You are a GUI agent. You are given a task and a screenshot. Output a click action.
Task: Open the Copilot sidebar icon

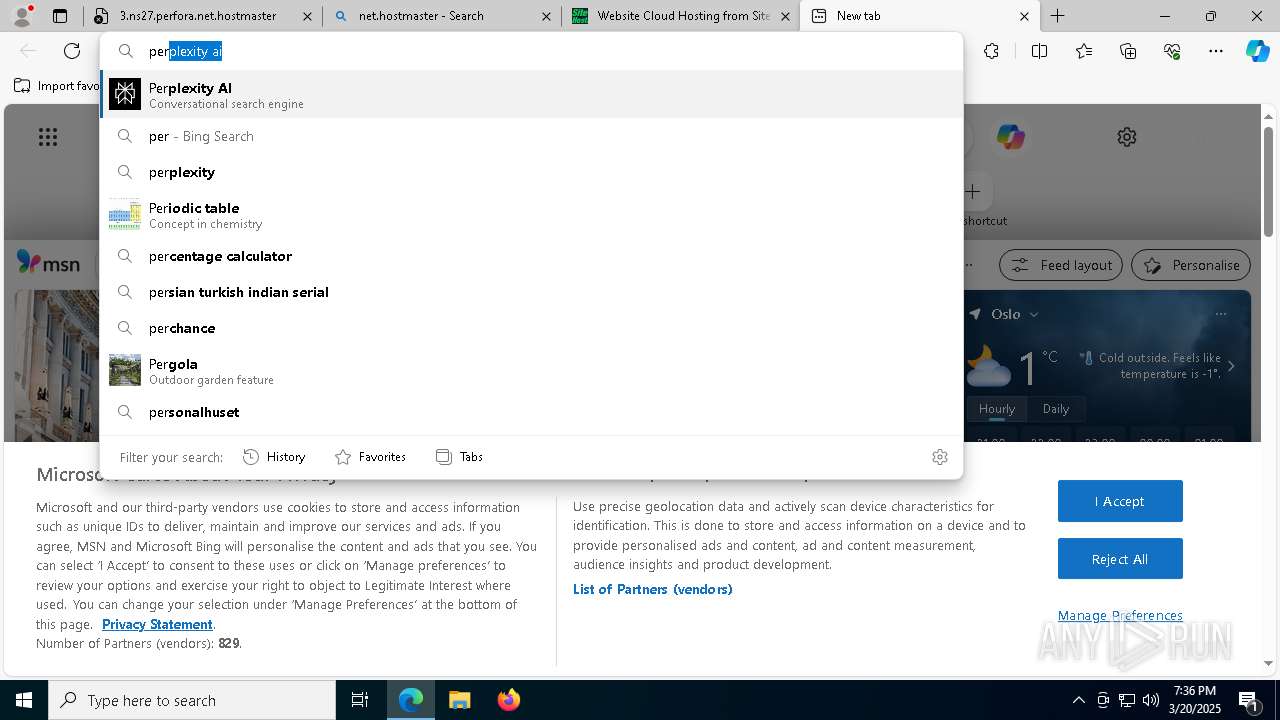[x=1257, y=51]
